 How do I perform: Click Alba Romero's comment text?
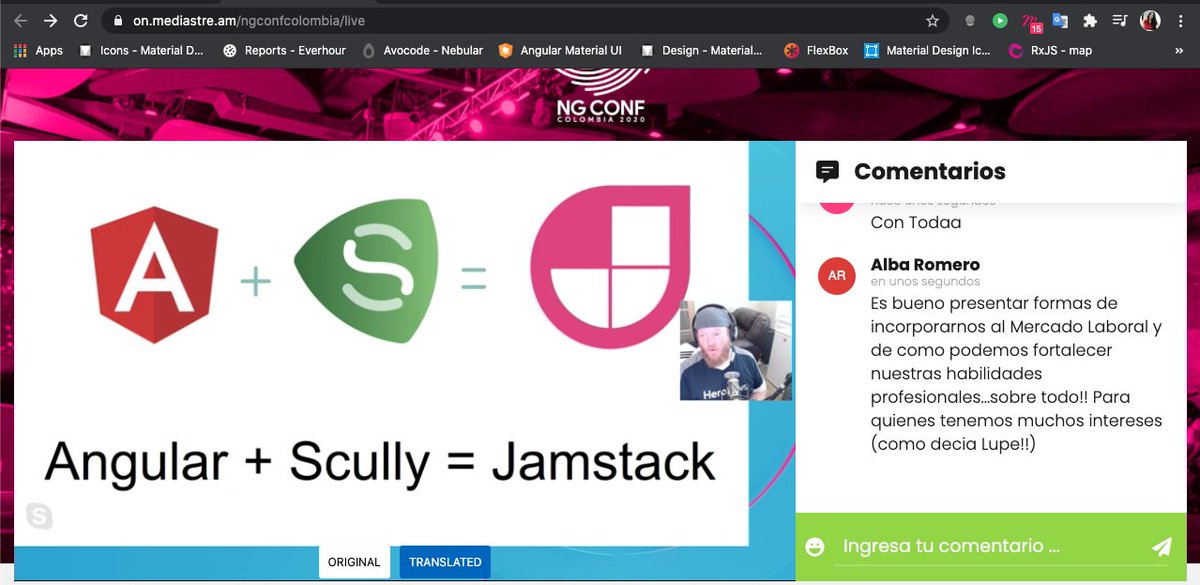click(x=1017, y=373)
